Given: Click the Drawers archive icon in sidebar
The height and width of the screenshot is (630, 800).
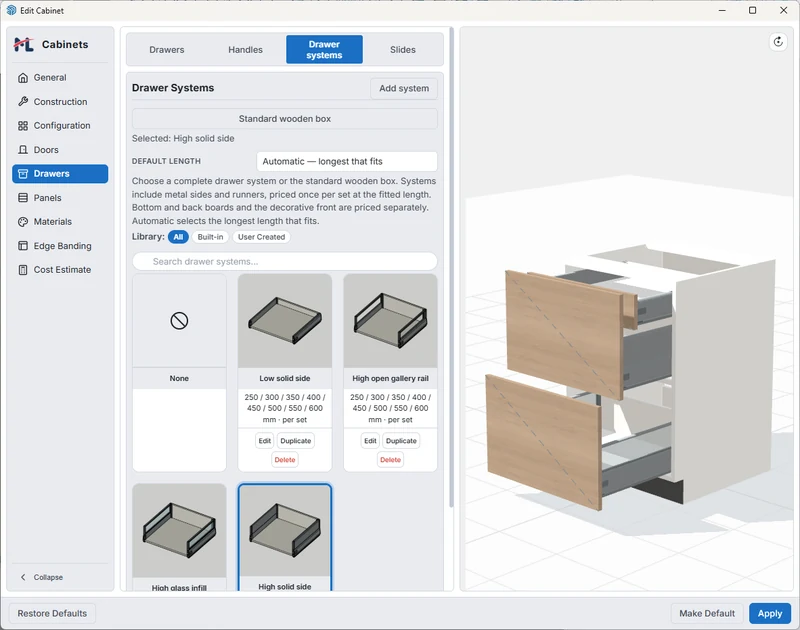Looking at the screenshot, I should (22, 173).
